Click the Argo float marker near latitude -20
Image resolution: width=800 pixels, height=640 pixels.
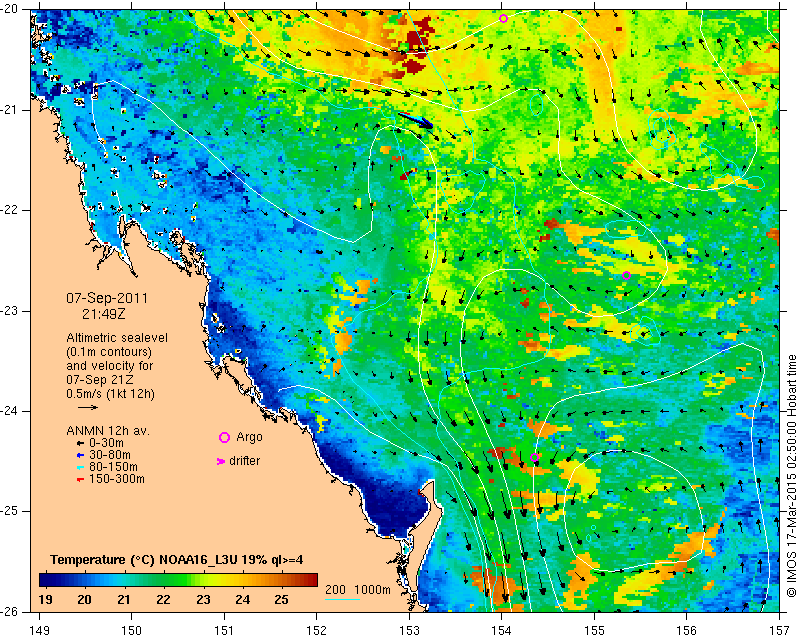(x=503, y=18)
